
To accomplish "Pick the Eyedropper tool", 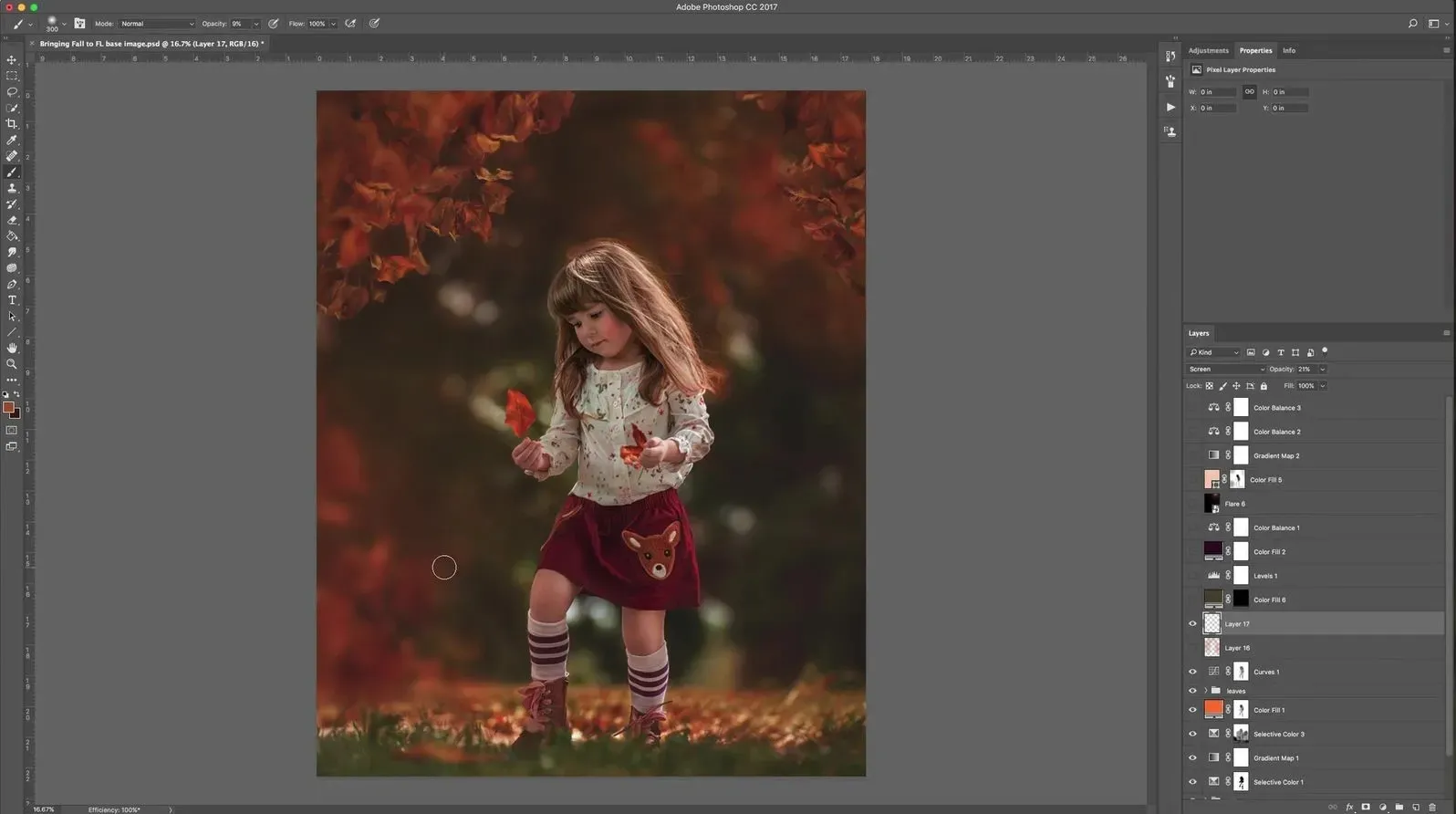I will [12, 141].
